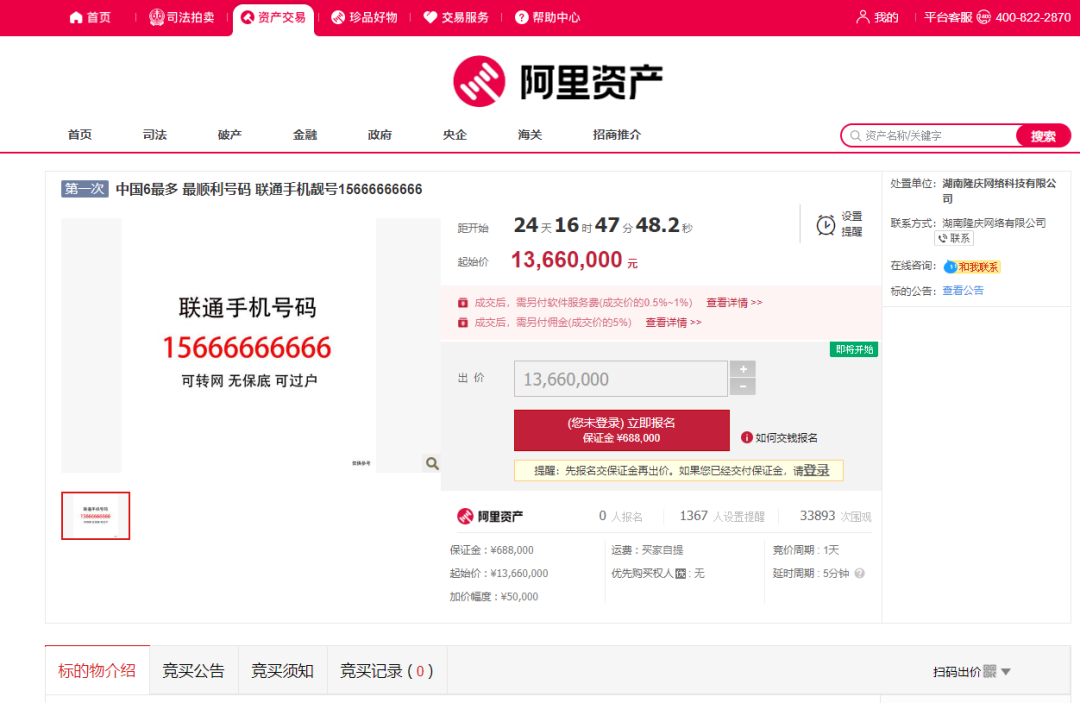Open 我的 account menu
The height and width of the screenshot is (703, 1080).
[x=878, y=17]
